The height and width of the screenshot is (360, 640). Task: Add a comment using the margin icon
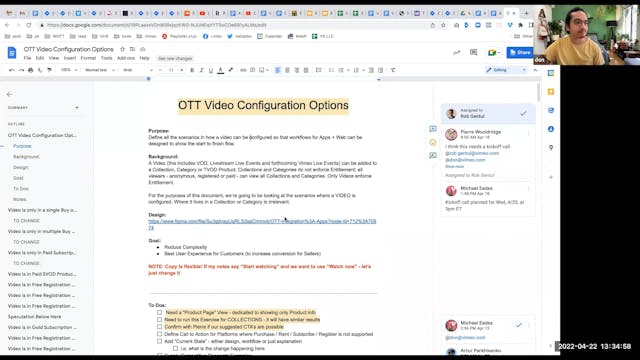pos(433,129)
